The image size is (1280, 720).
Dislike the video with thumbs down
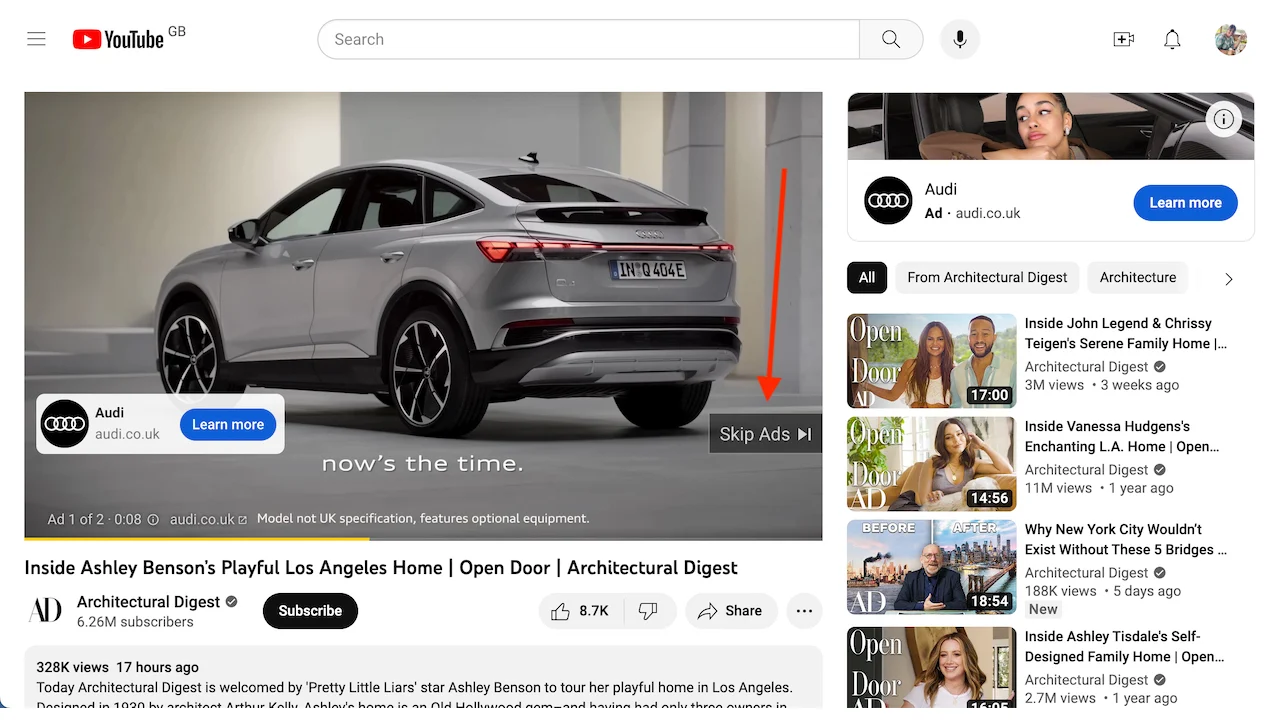click(x=648, y=611)
